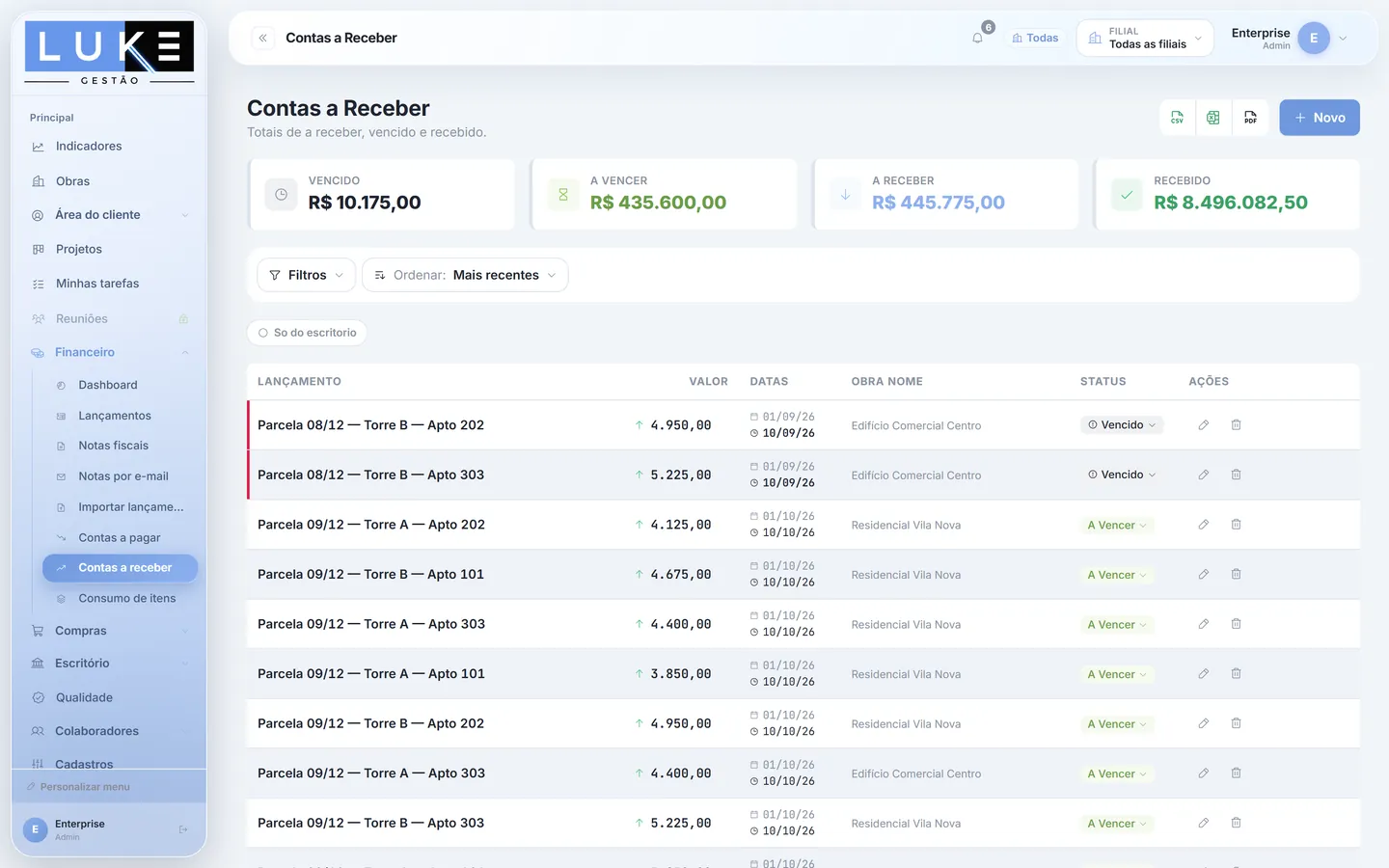Viewport: 1389px width, 868px height.
Task: Open Notas fiscais submenu item
Action: [x=121, y=446]
